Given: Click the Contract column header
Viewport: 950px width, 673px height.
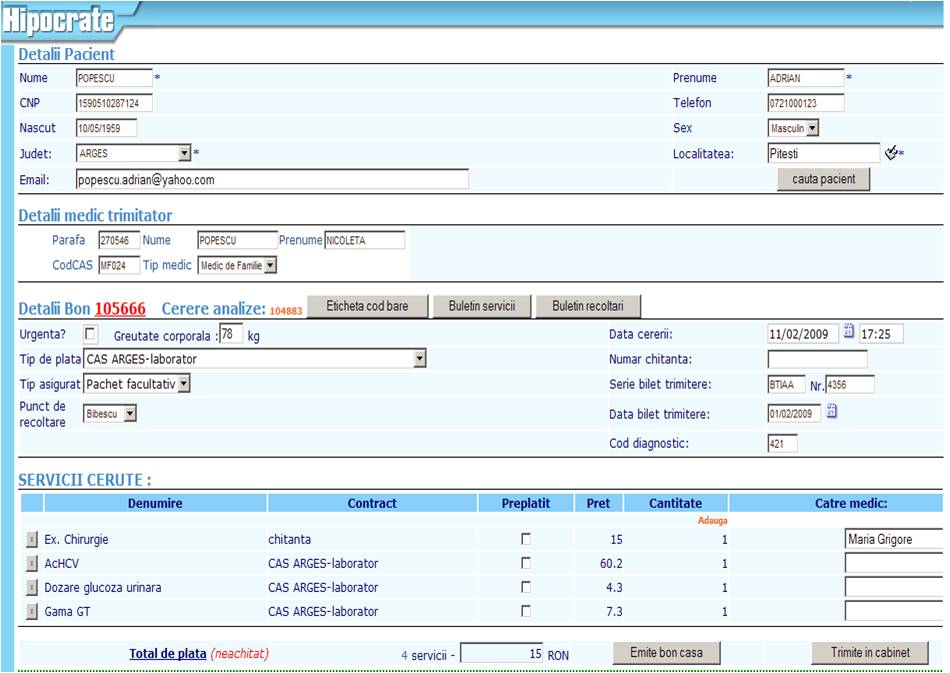Looking at the screenshot, I should [x=372, y=503].
